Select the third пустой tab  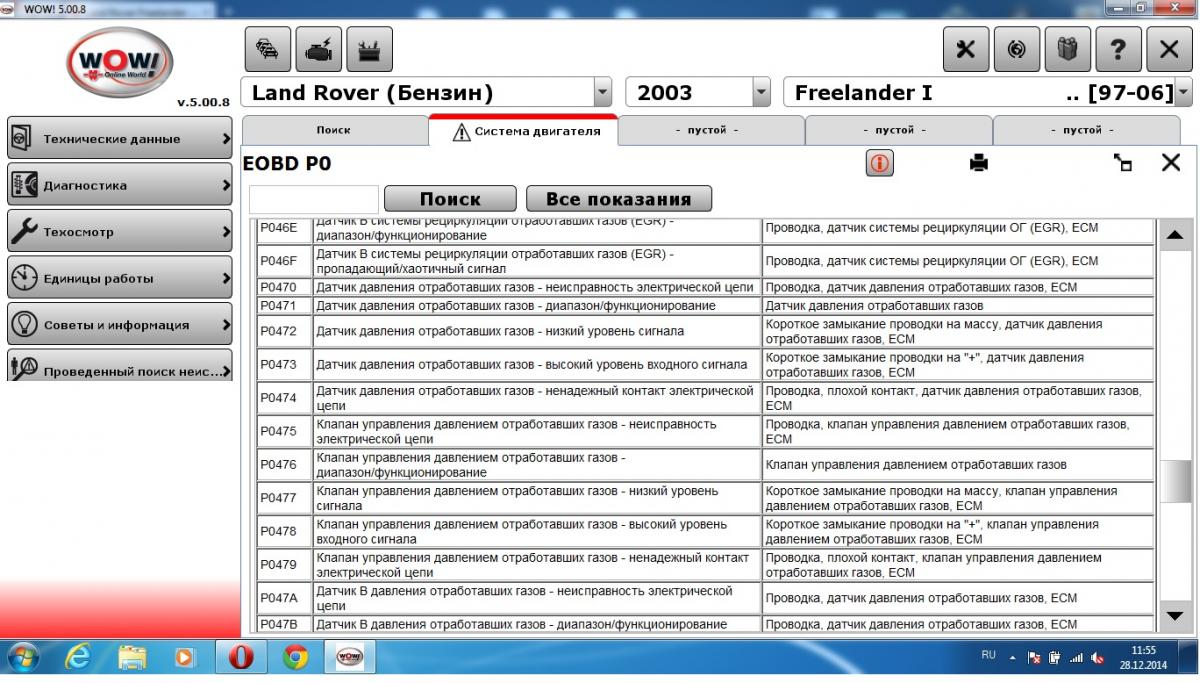click(x=1087, y=130)
